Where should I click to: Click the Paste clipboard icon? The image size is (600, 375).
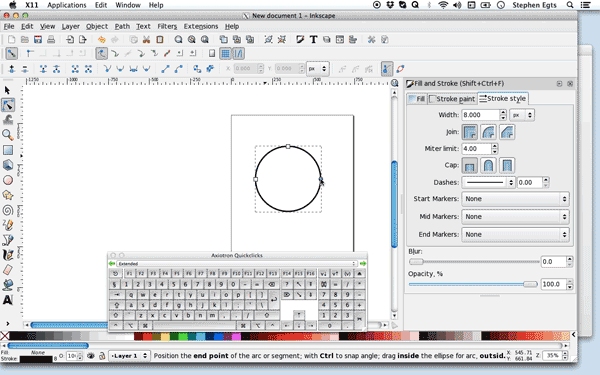click(x=160, y=39)
